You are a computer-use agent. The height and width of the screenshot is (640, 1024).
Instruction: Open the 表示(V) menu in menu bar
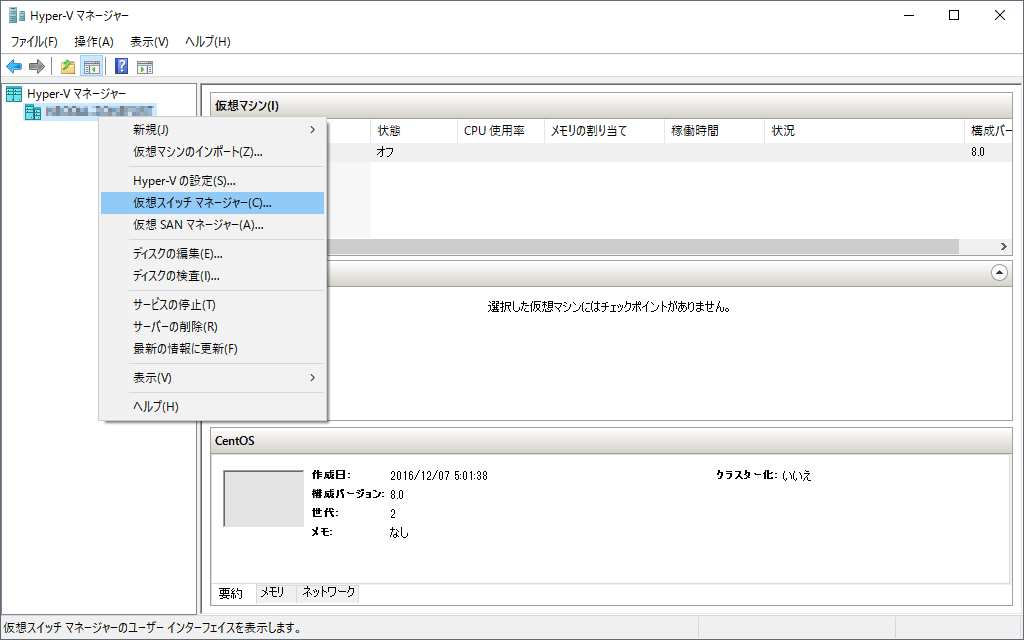(150, 42)
